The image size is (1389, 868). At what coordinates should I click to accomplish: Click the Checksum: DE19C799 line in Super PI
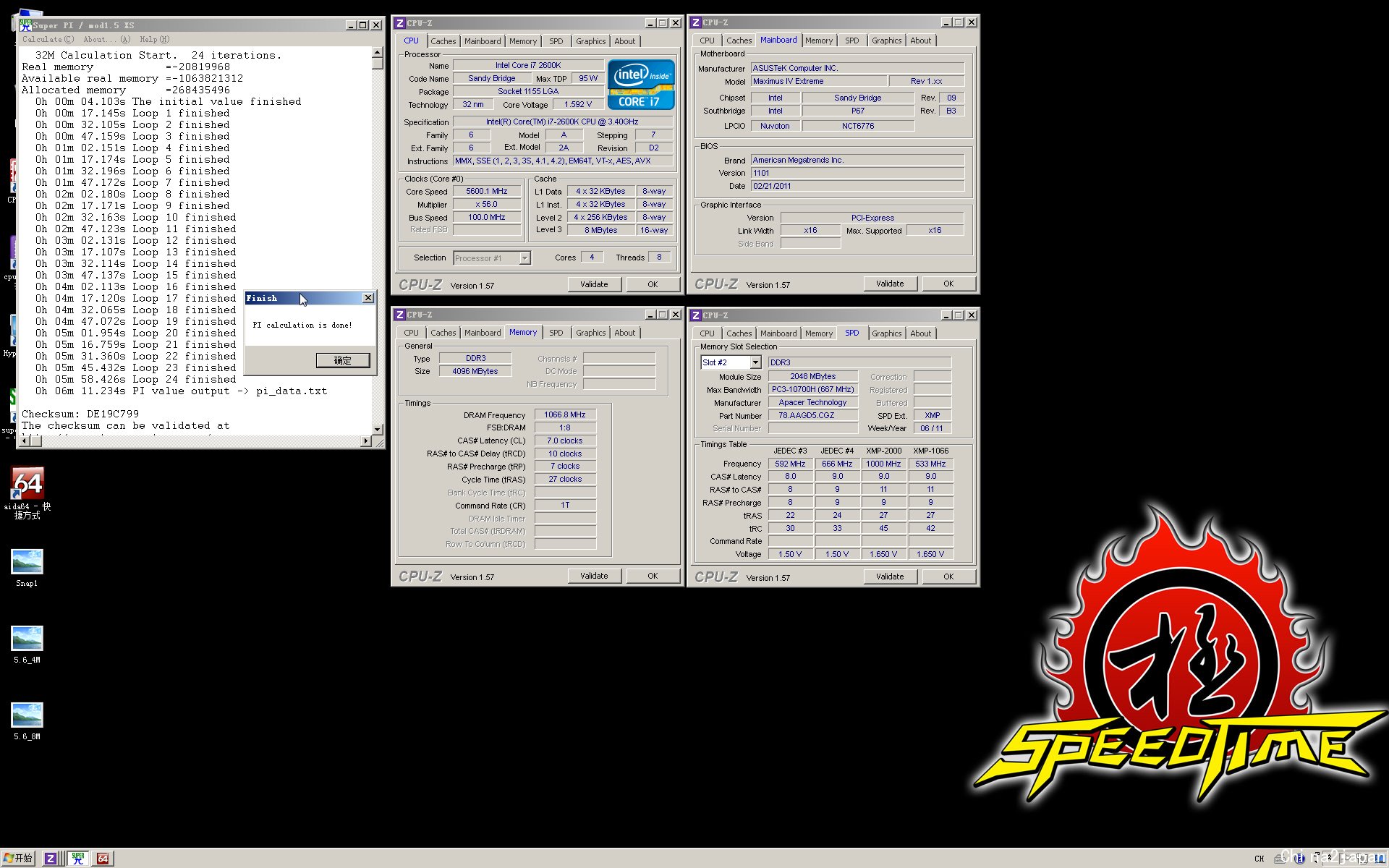[x=80, y=414]
